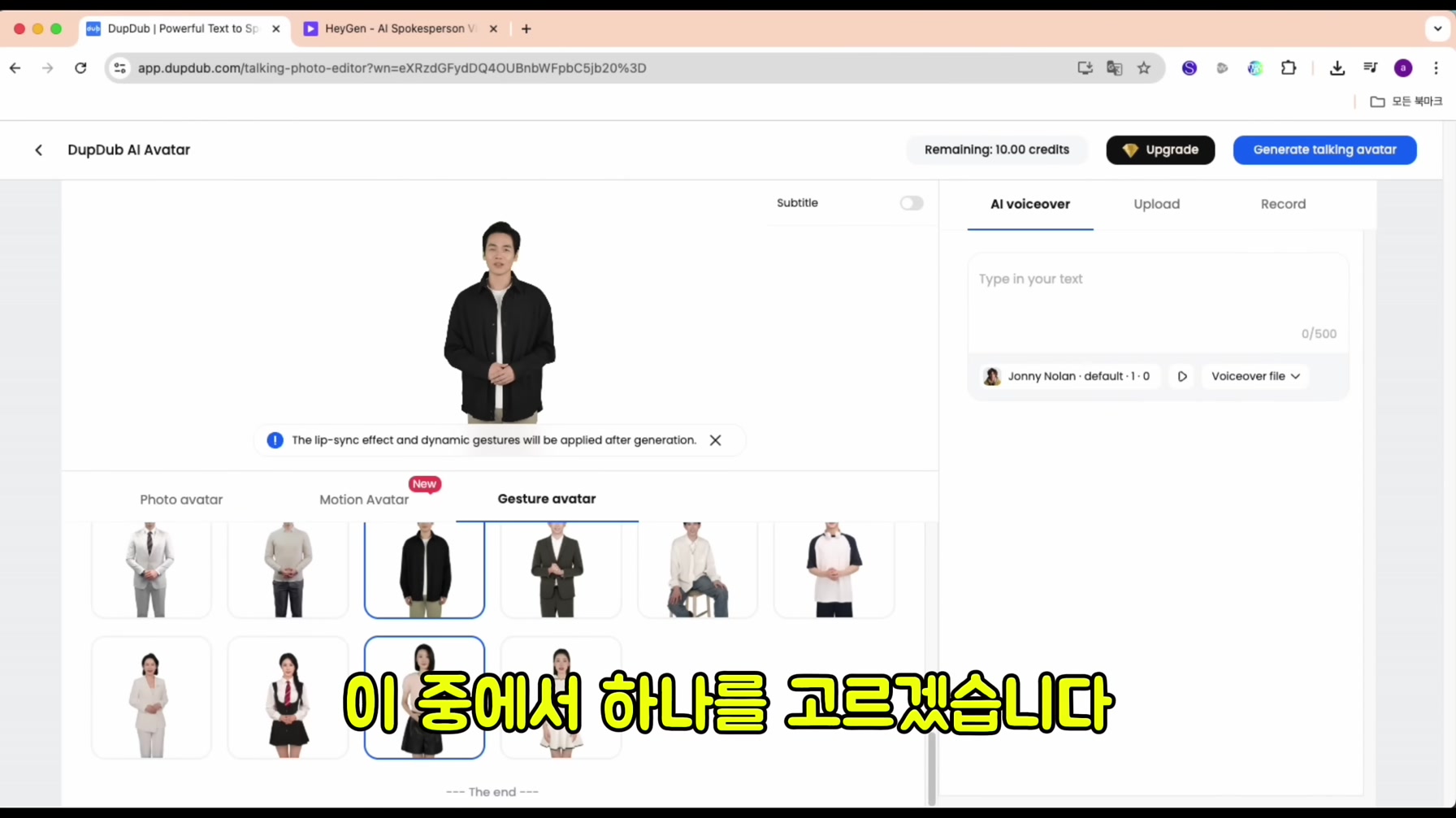The image size is (1456, 818).
Task: Open the browser downloads icon
Action: (1337, 68)
